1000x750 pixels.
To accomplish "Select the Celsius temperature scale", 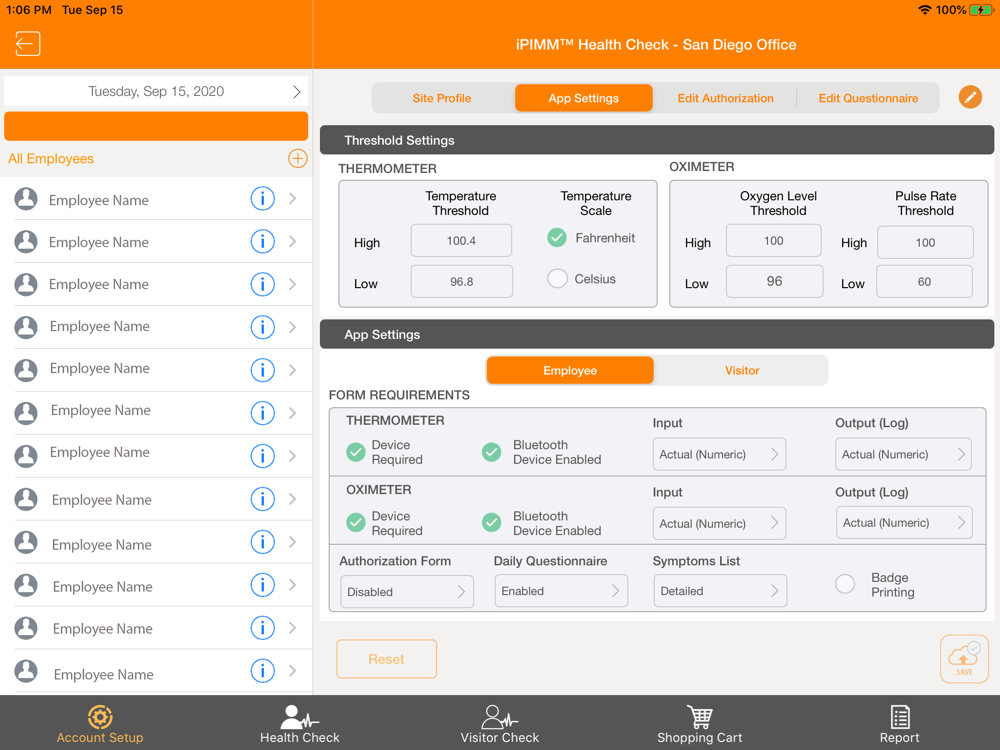I will click(x=557, y=279).
